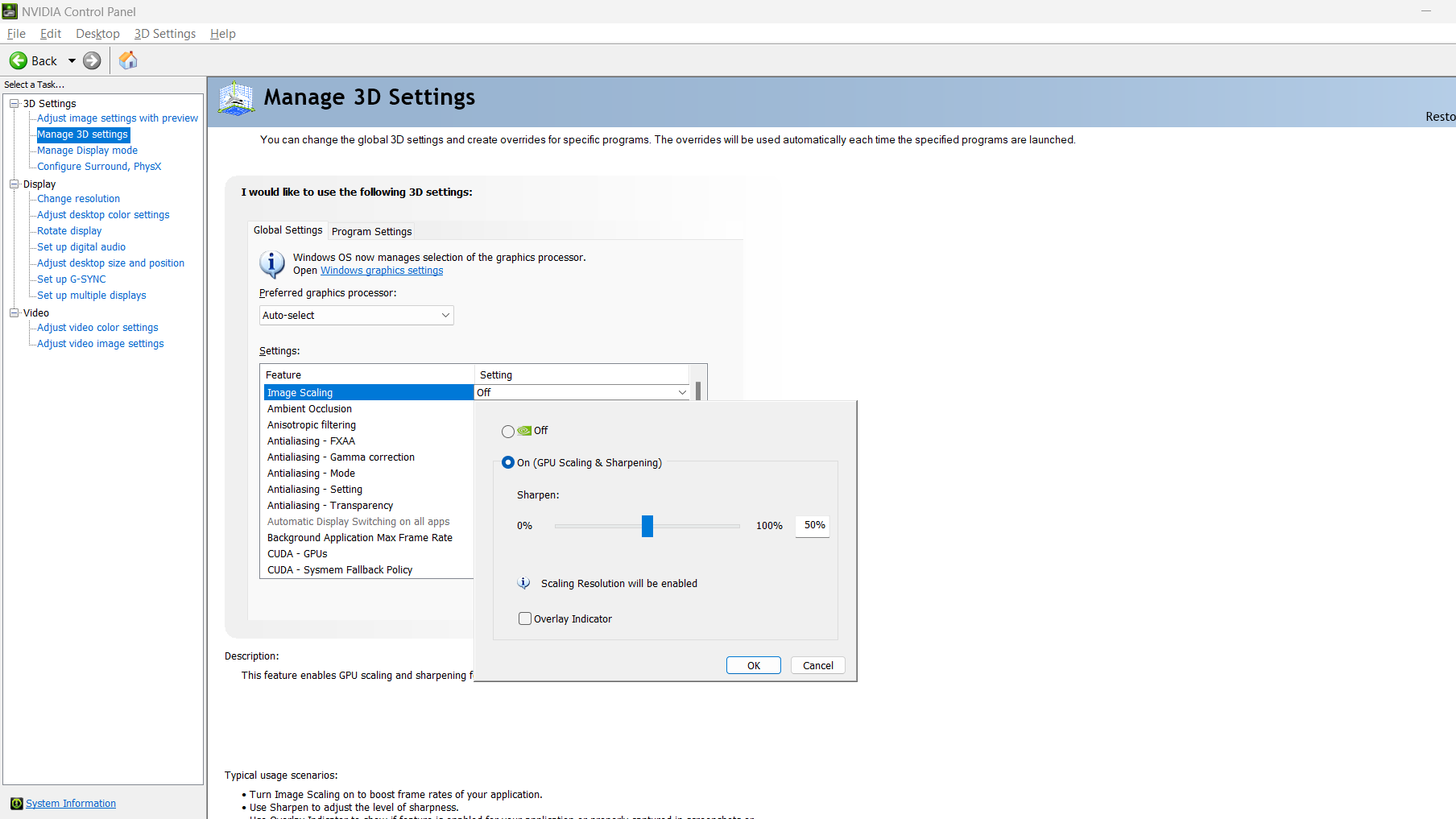Open the Edit menu
Viewport: 1456px width, 819px height.
coord(51,34)
